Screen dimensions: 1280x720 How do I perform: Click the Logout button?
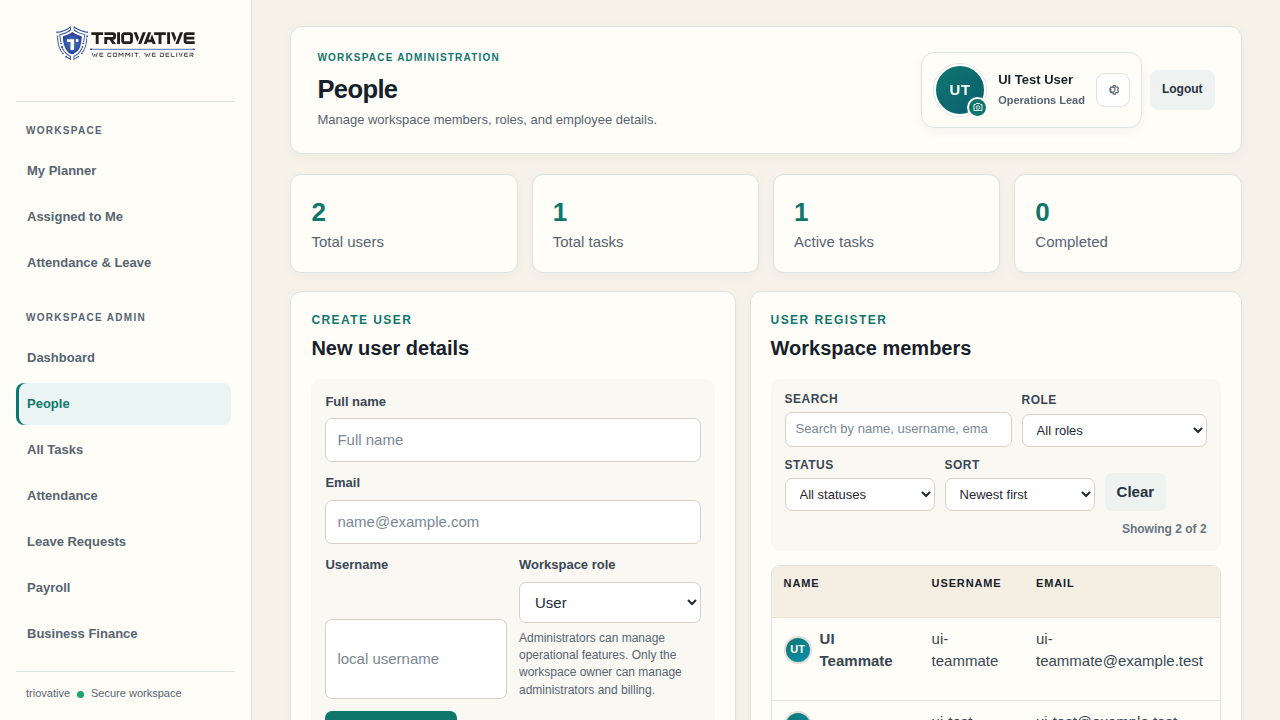[1182, 90]
